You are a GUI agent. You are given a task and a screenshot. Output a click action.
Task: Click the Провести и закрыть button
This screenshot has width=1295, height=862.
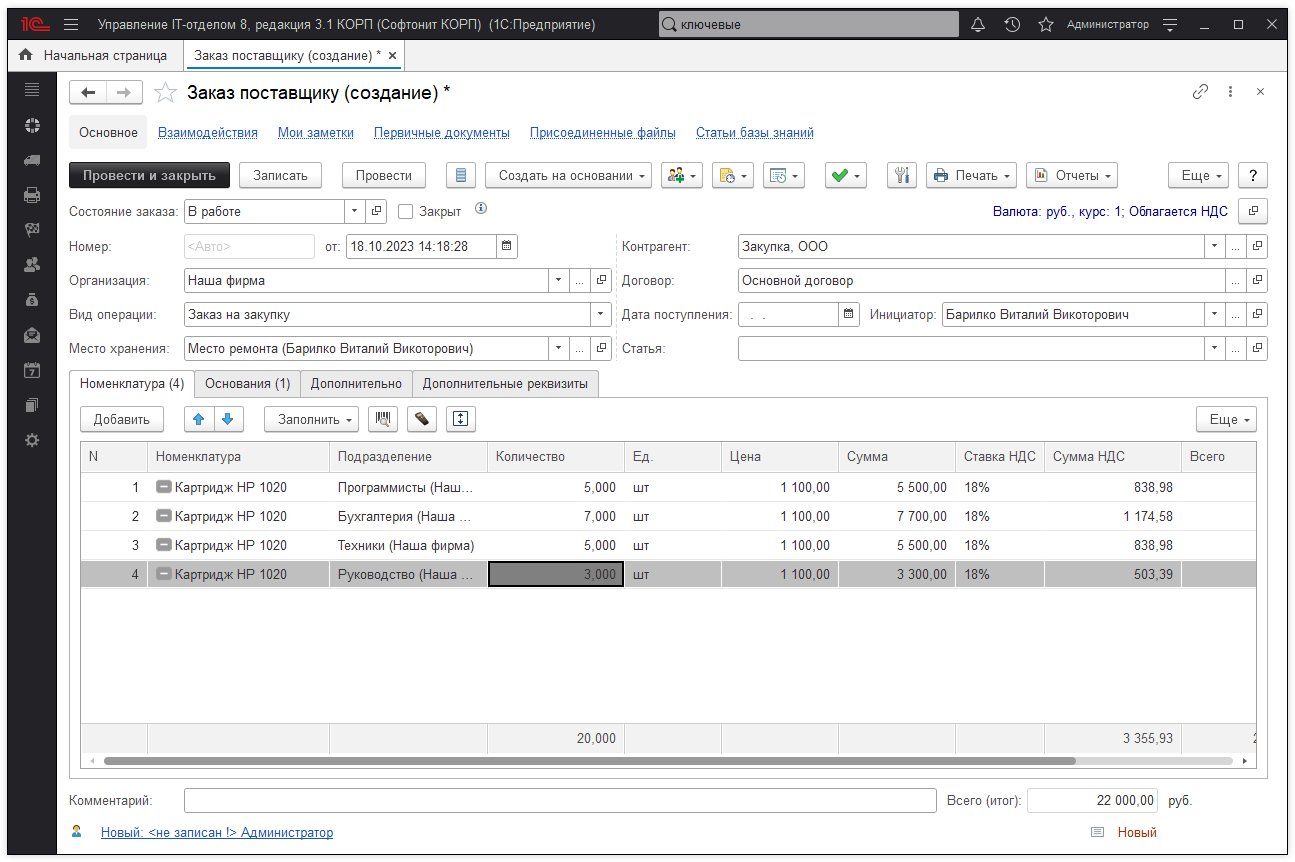[x=149, y=175]
